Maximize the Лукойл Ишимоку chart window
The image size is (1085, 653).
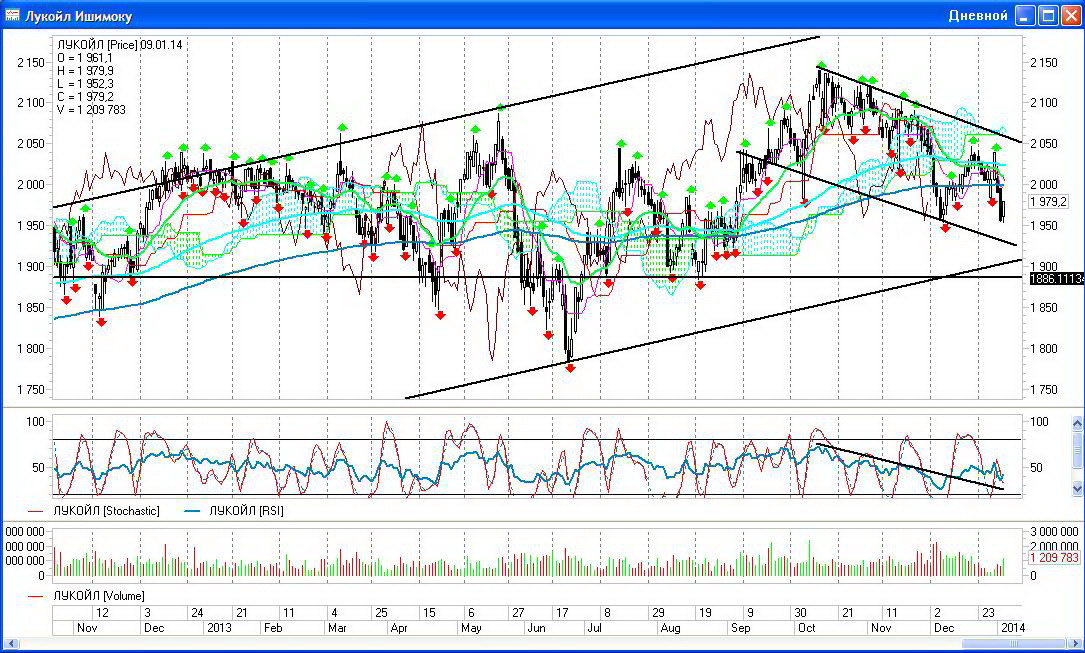coord(1049,15)
